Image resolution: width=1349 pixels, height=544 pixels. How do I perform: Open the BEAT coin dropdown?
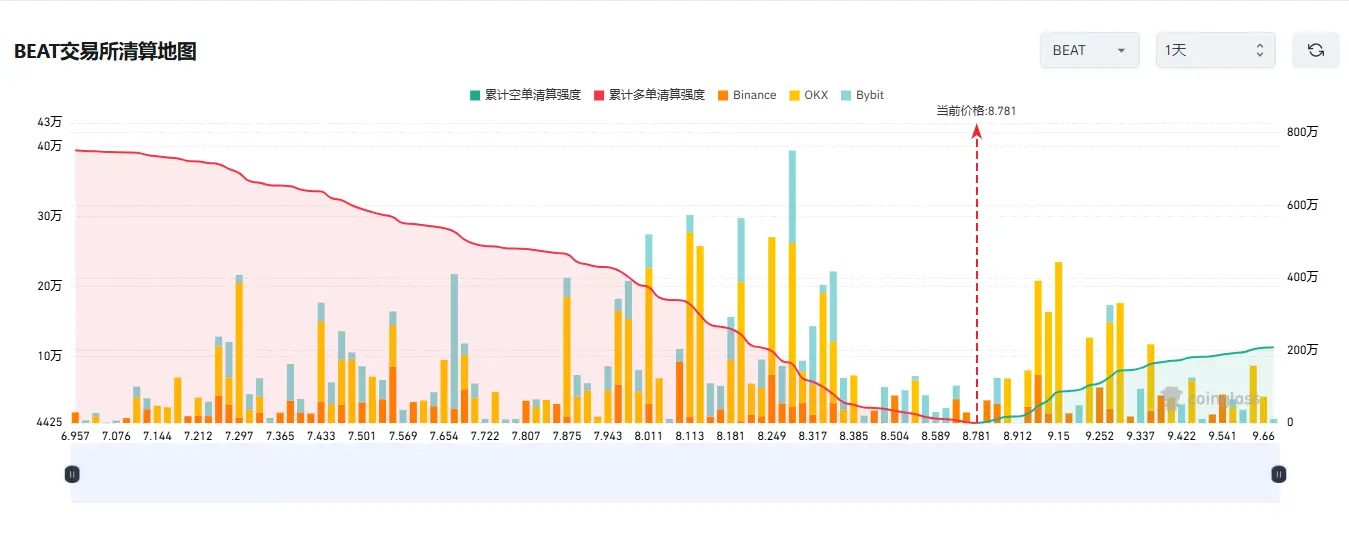point(1090,50)
